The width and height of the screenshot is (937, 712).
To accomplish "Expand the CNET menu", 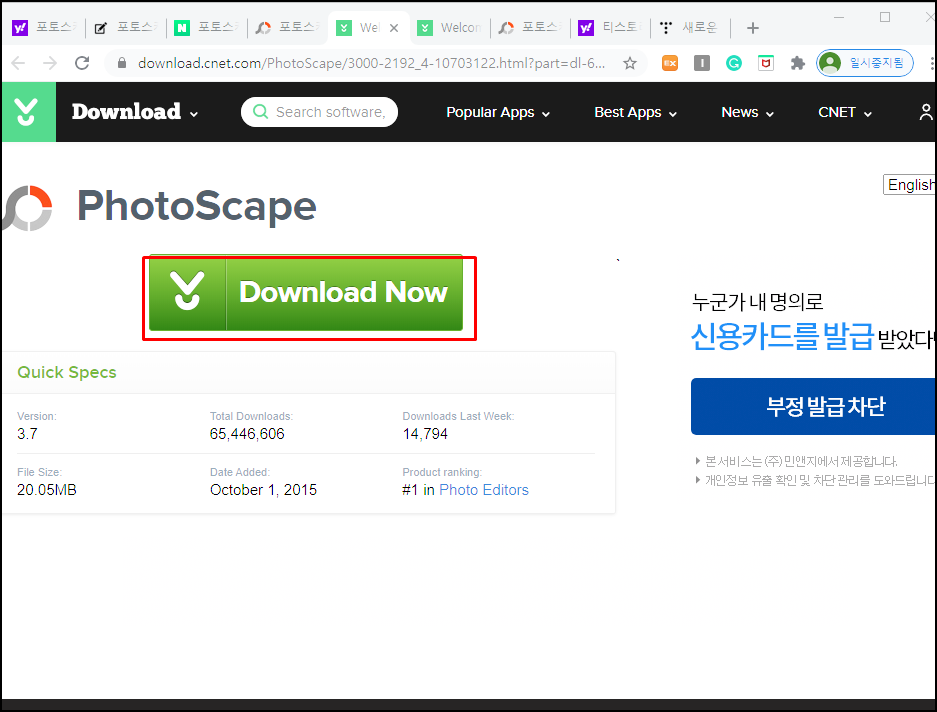I will click(844, 112).
